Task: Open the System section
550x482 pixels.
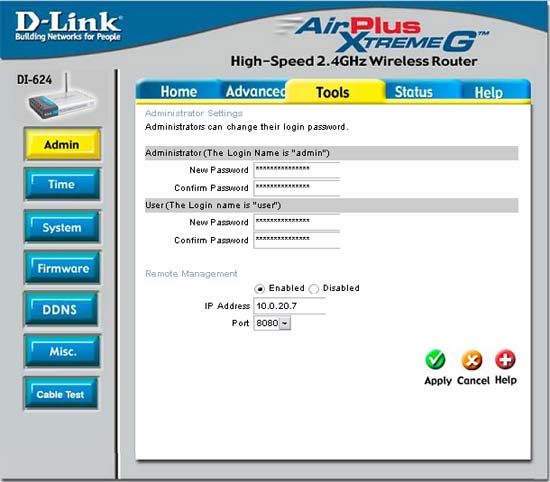Action: point(62,227)
